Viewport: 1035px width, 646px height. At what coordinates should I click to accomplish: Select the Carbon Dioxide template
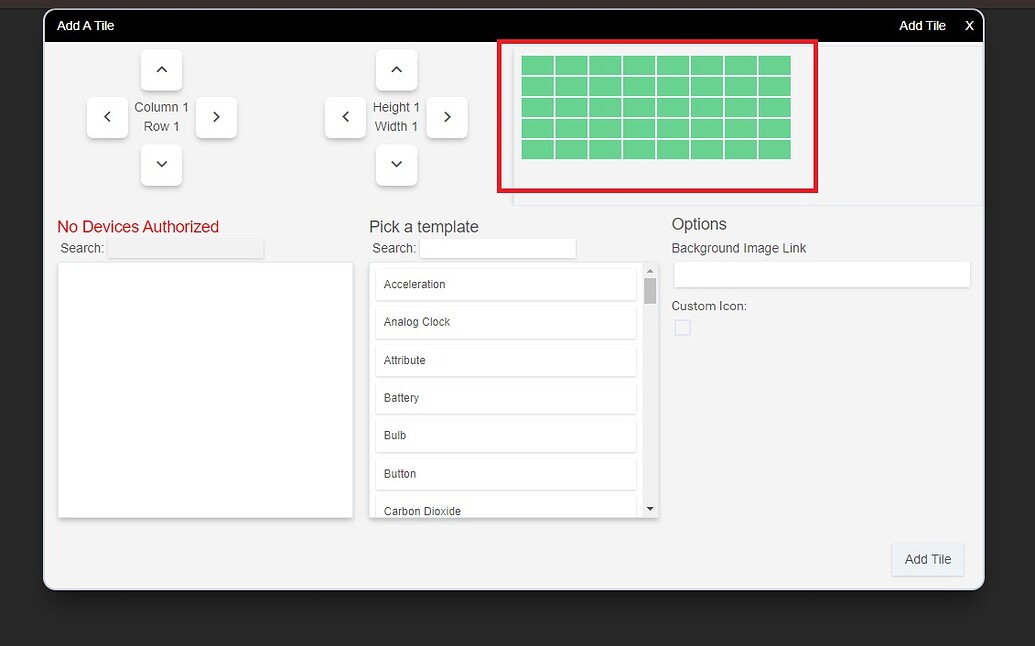pyautogui.click(x=505, y=508)
